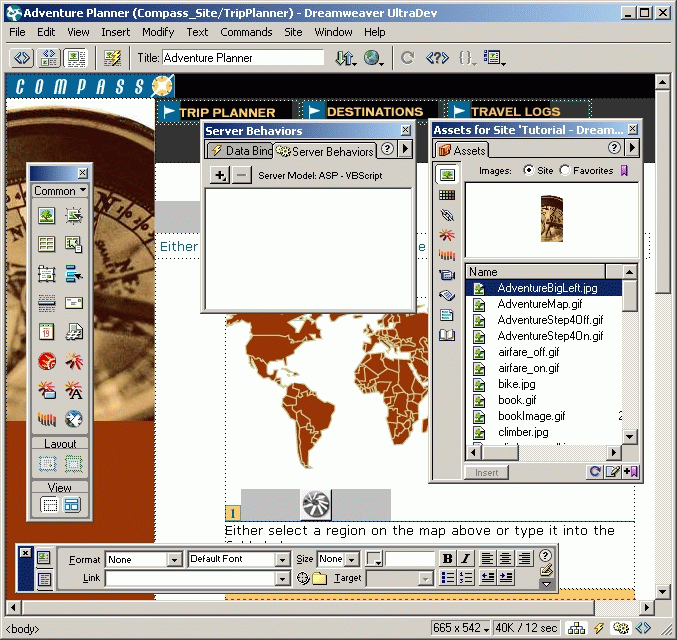The width and height of the screenshot is (677, 640).
Task: Insert Horizontal Rule object
Action: click(x=46, y=303)
